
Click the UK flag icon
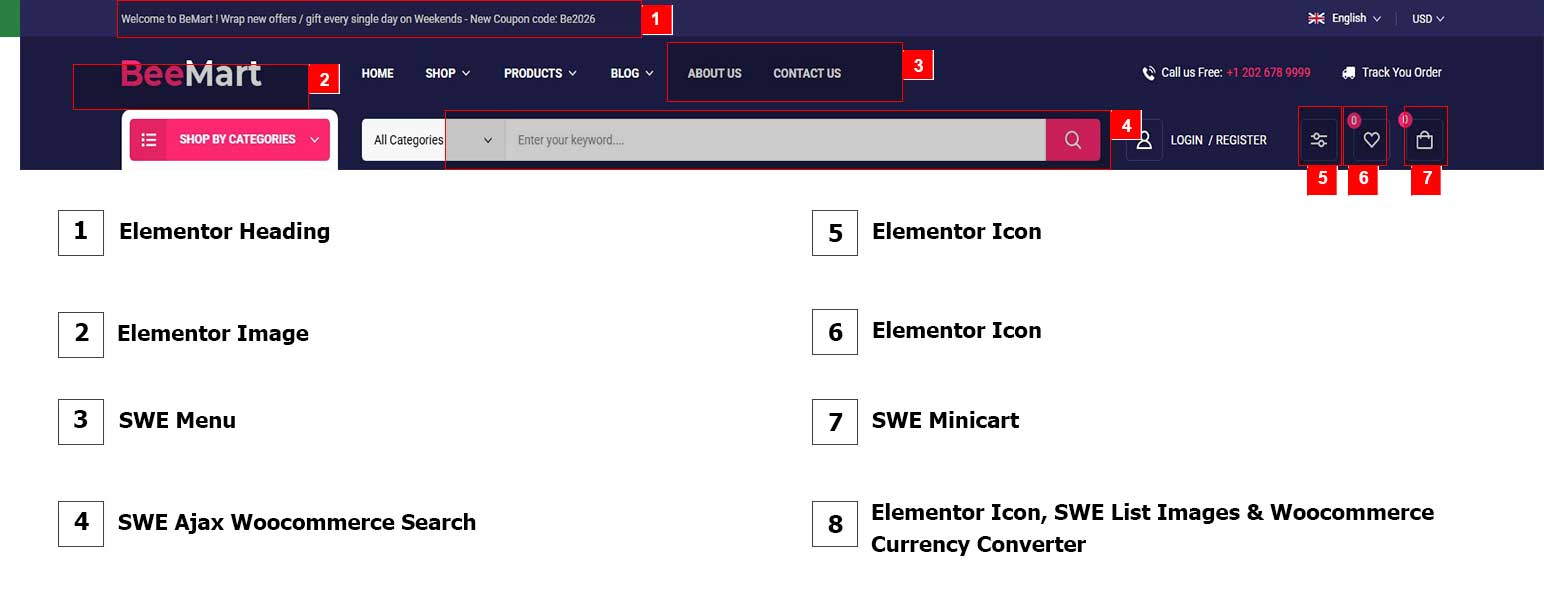click(x=1317, y=18)
